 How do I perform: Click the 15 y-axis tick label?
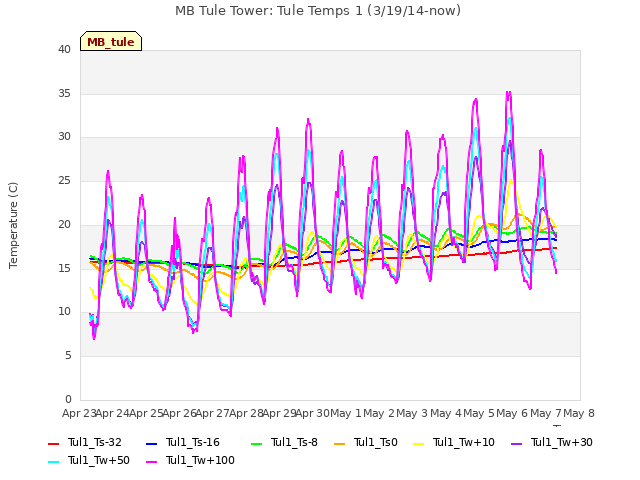64,268
